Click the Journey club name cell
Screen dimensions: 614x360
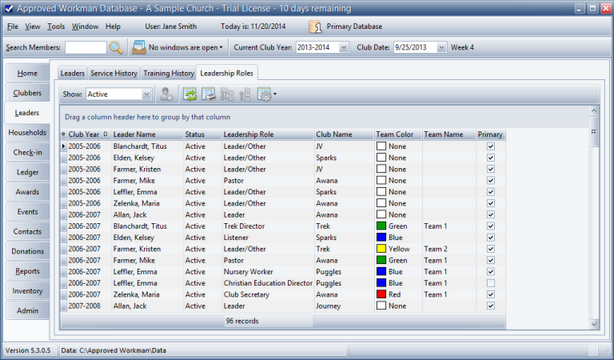coord(344,306)
